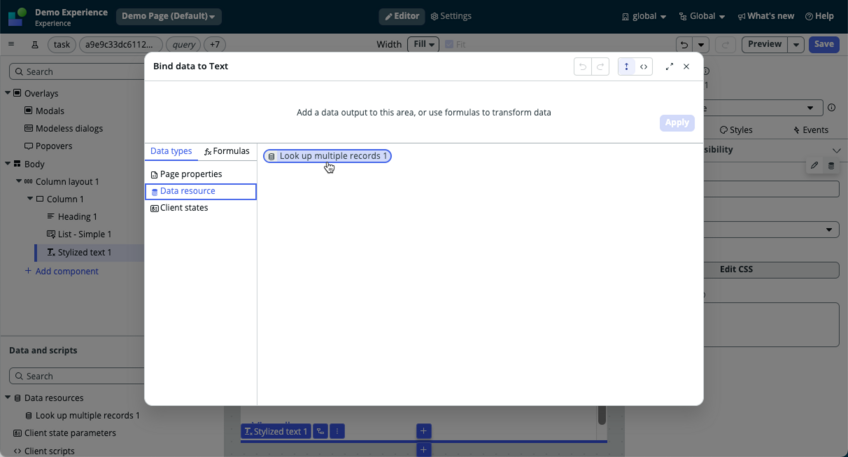Switch to the code view in the bind dialog
This screenshot has width=848, height=457.
[x=644, y=67]
